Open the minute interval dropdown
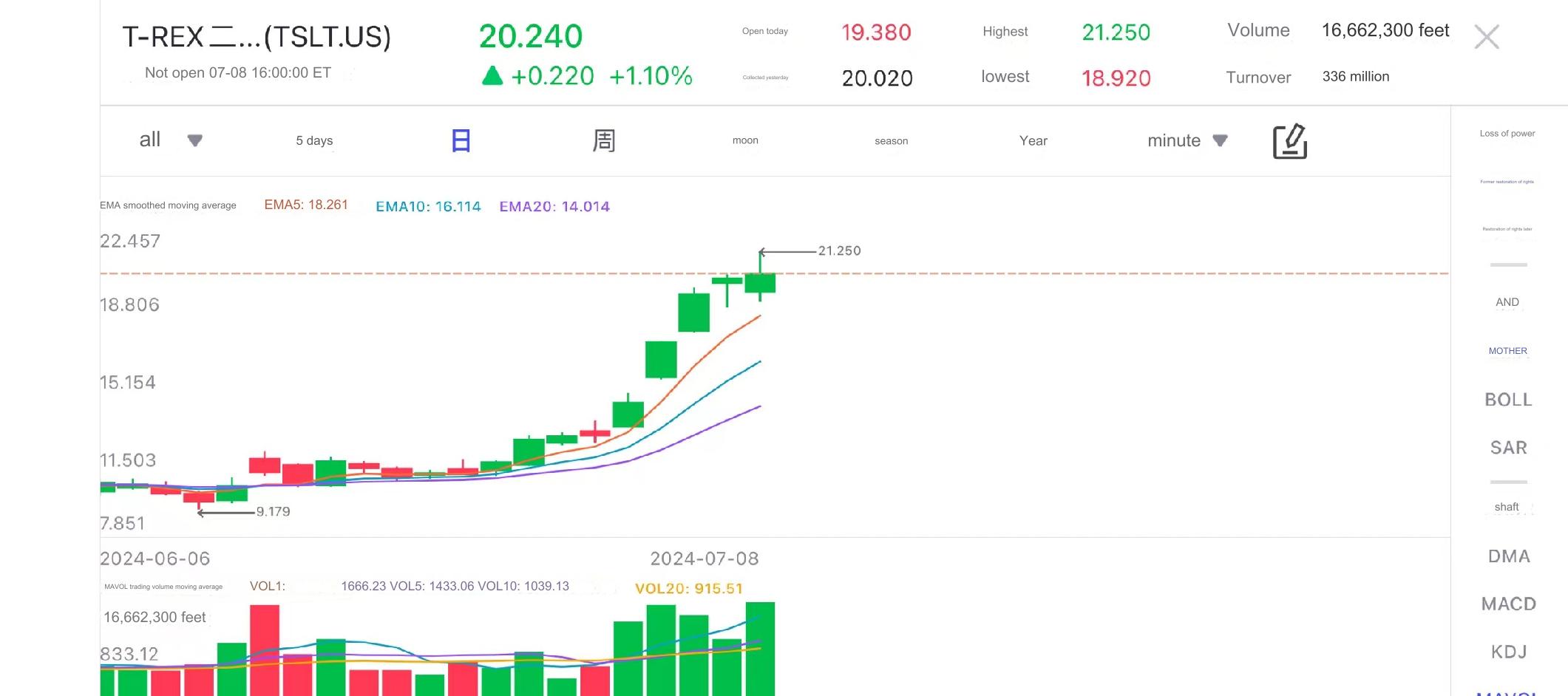The height and width of the screenshot is (696, 1568). coord(1220,140)
